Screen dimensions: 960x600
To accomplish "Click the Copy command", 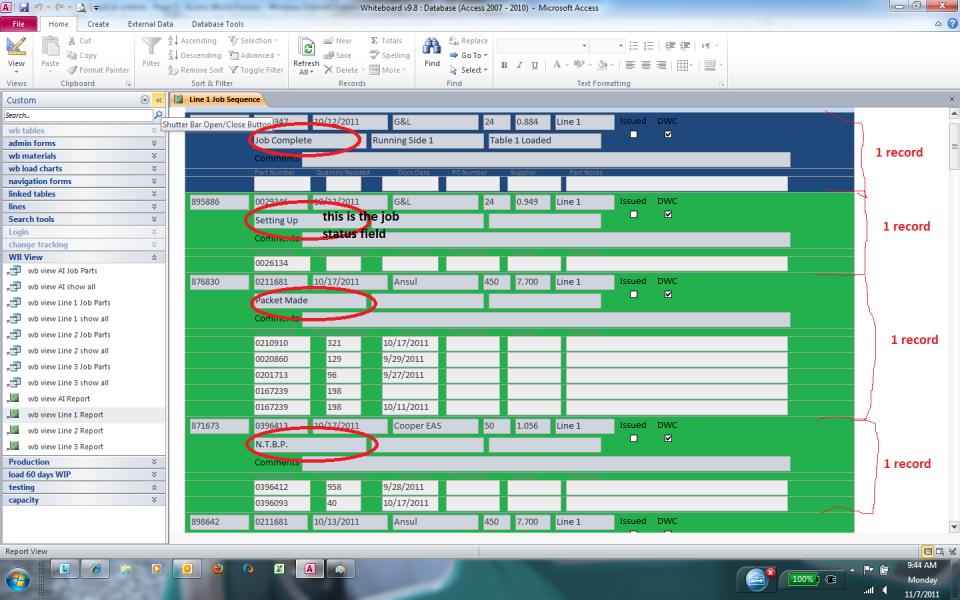I will (x=82, y=55).
